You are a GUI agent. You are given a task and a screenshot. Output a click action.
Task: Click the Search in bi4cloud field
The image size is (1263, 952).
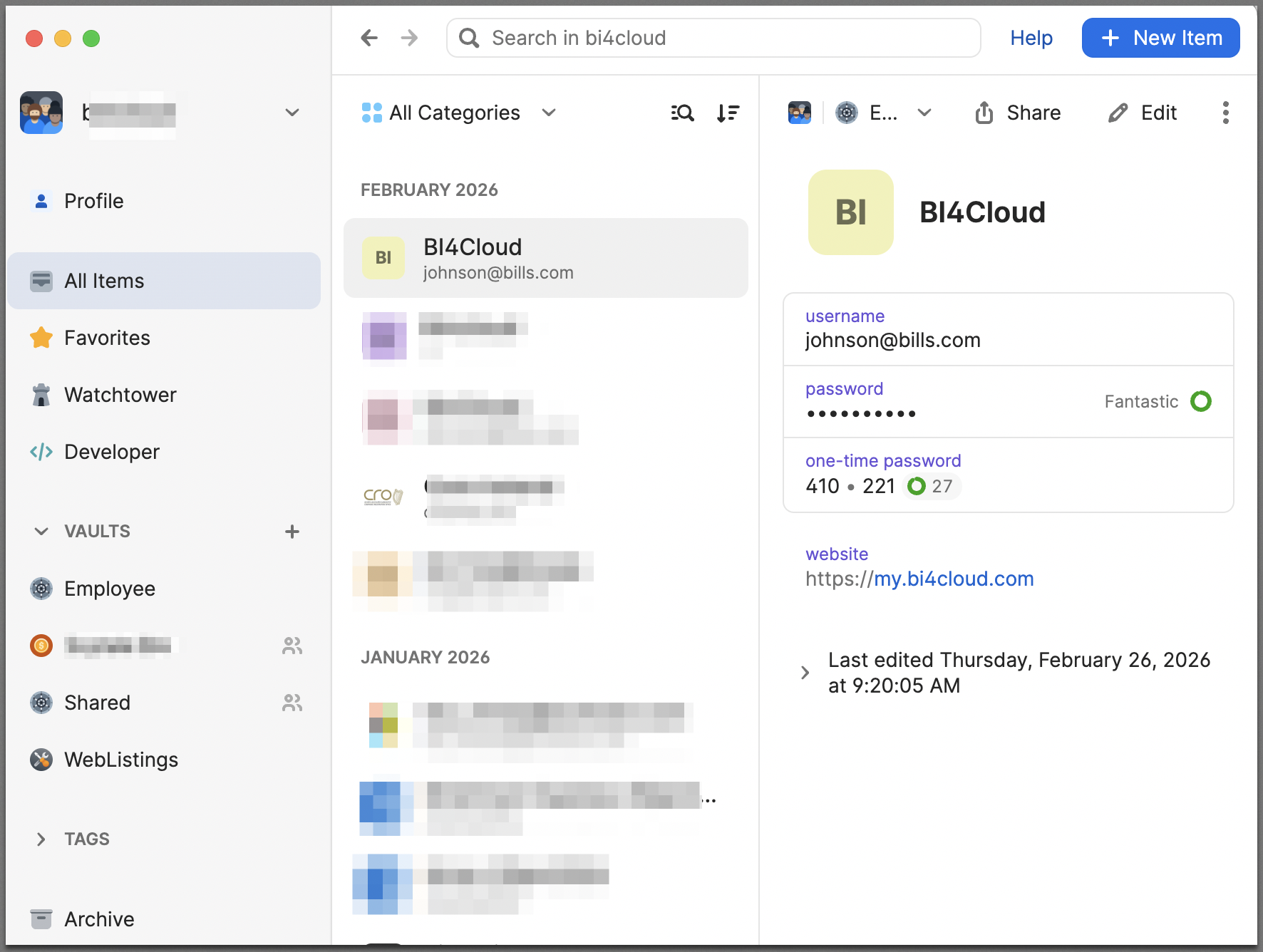713,38
